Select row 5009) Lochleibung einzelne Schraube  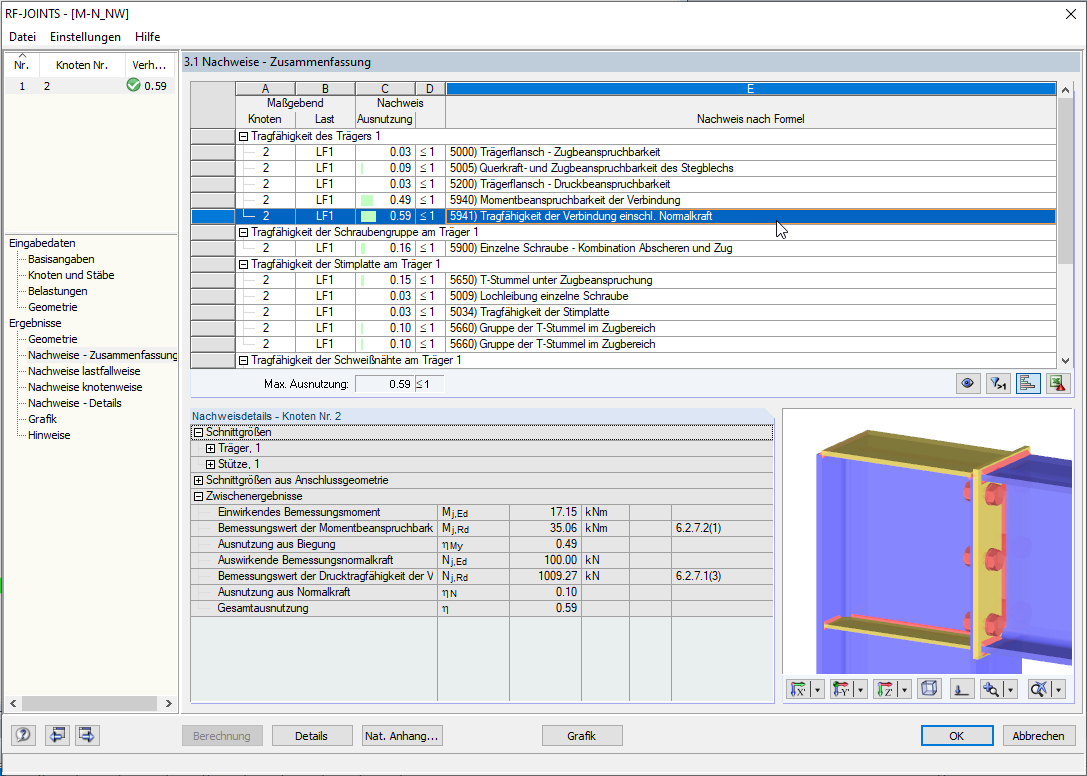coord(646,296)
